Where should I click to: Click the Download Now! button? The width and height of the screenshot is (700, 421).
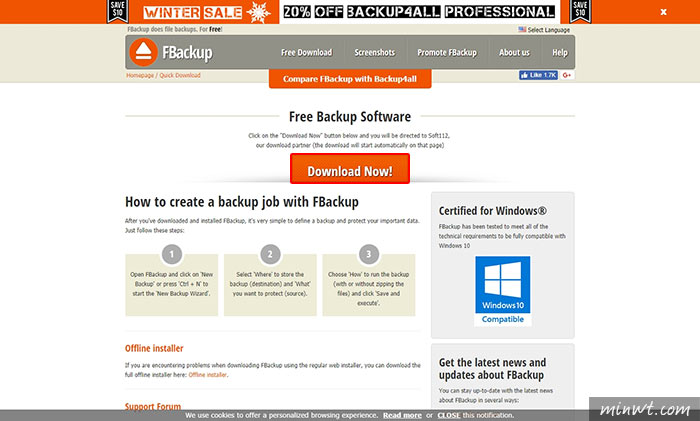pyautogui.click(x=350, y=169)
